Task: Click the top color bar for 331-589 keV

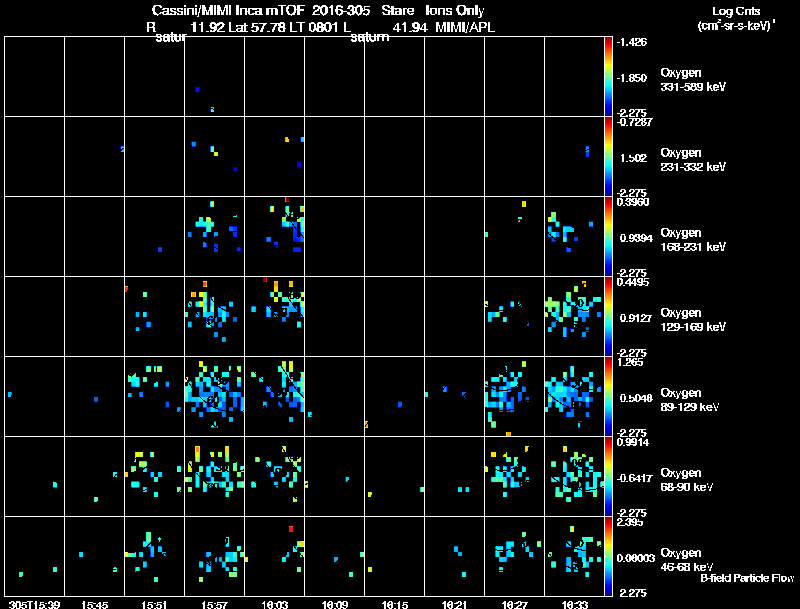Action: click(608, 77)
